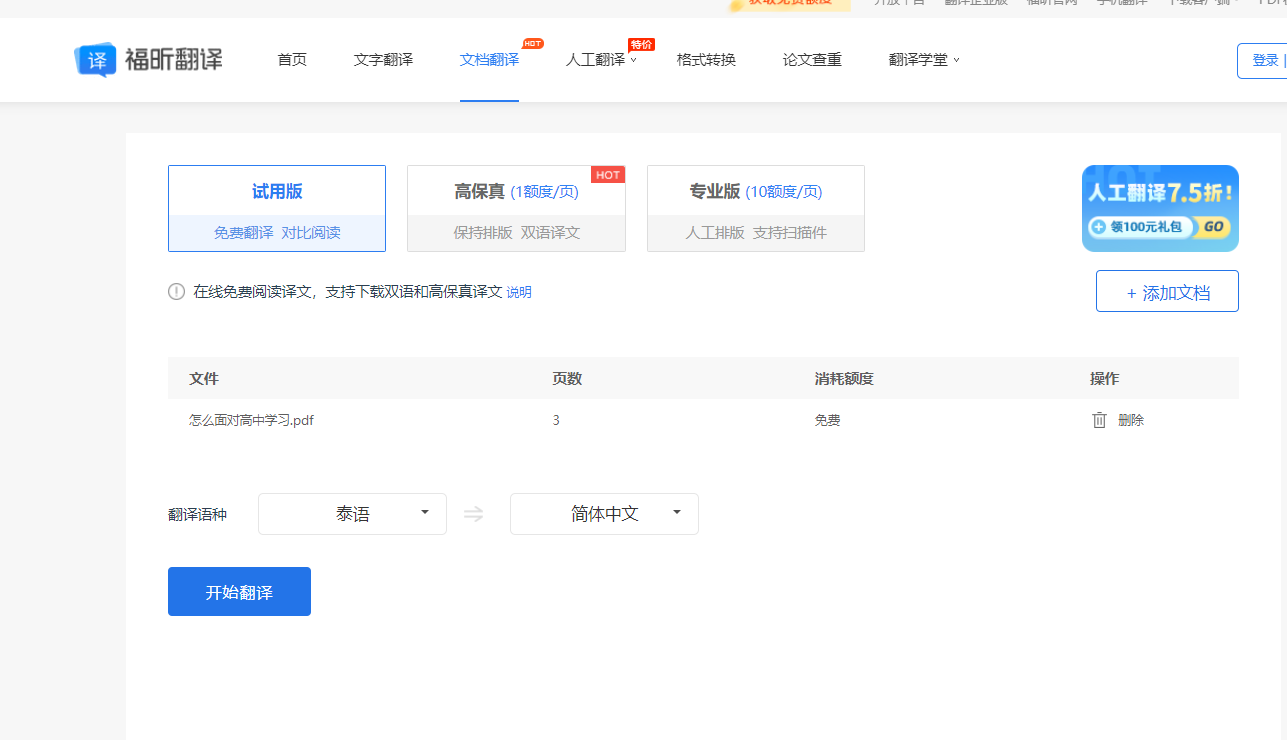
Task: Click the 消耗额度 column header
Action: (844, 379)
